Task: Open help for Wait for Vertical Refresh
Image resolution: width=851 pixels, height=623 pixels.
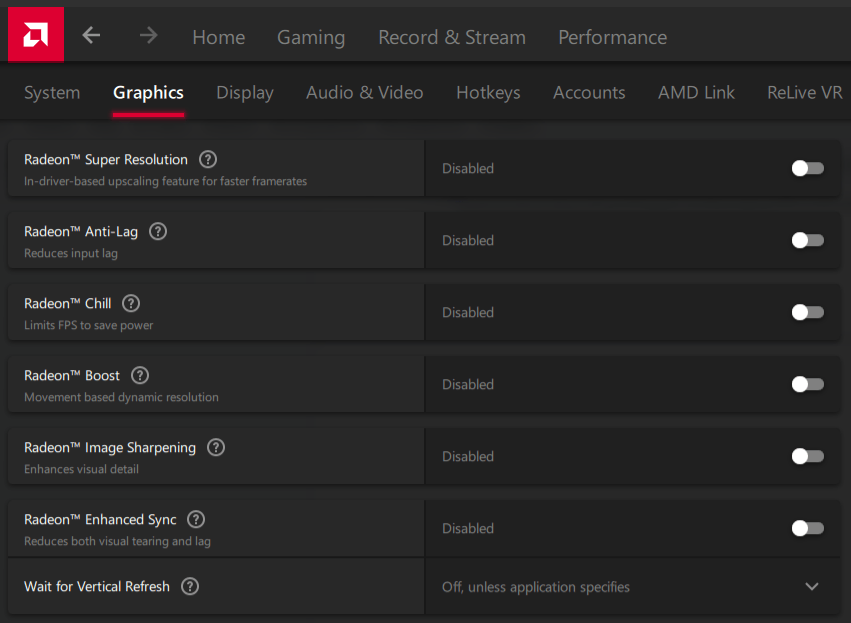Action: point(190,587)
